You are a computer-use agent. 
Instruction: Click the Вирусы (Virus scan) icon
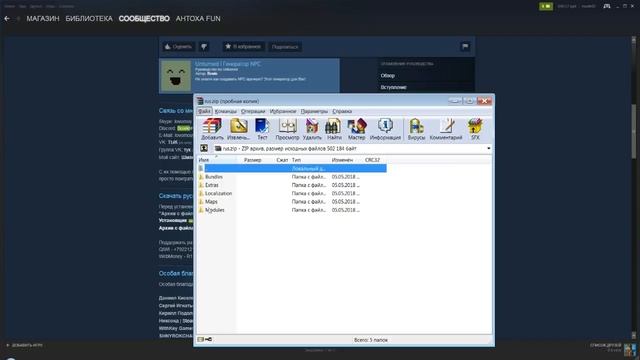416,129
